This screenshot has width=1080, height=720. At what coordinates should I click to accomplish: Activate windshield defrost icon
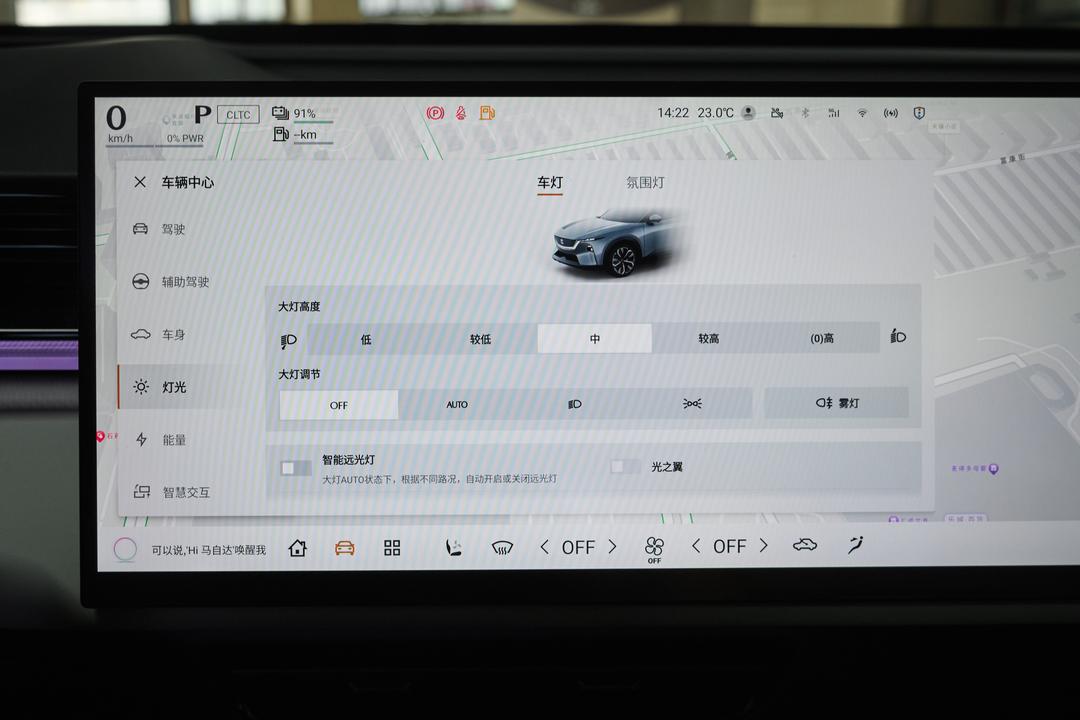click(x=502, y=547)
